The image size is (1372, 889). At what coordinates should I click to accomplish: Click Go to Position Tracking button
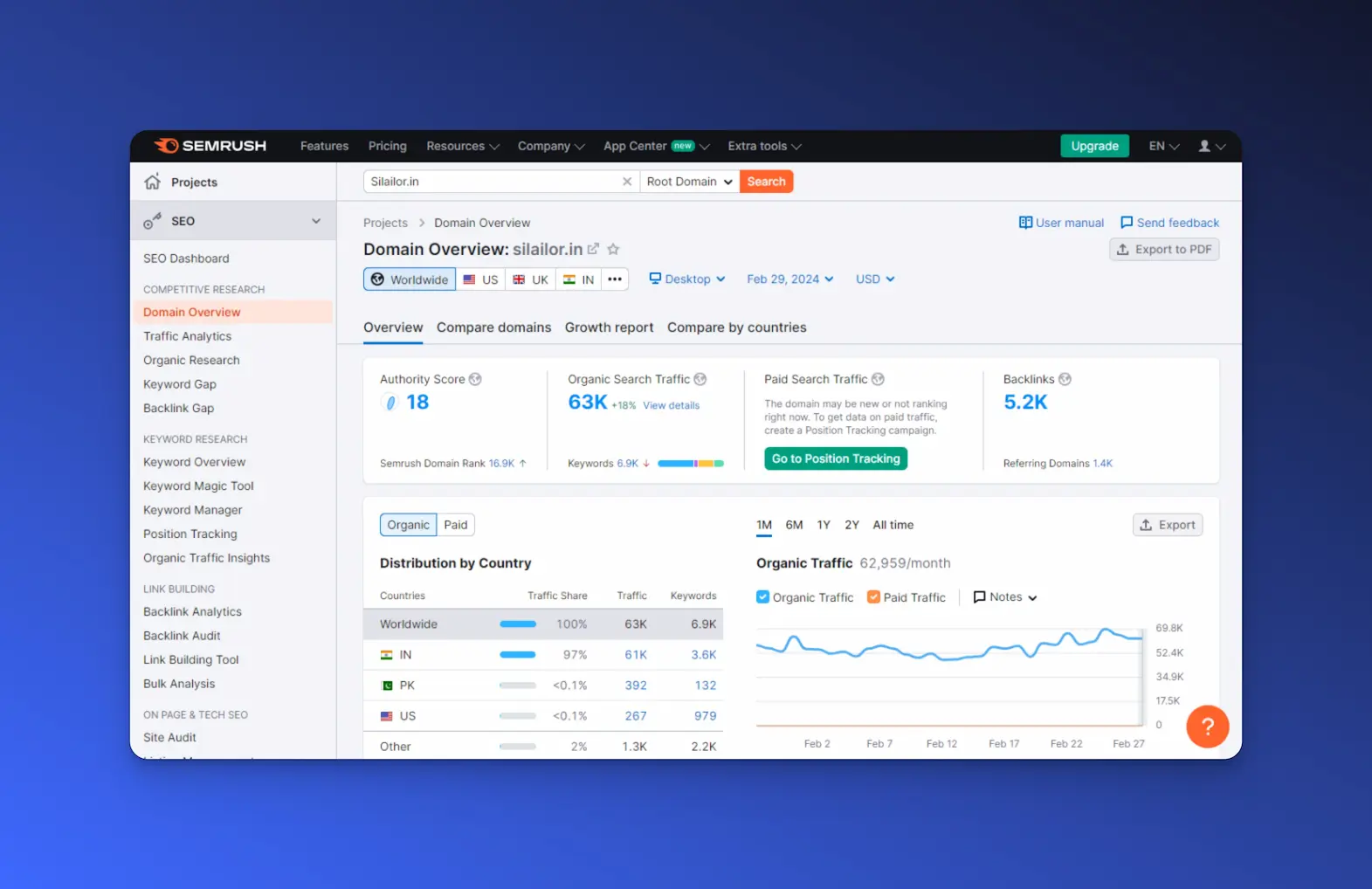836,458
